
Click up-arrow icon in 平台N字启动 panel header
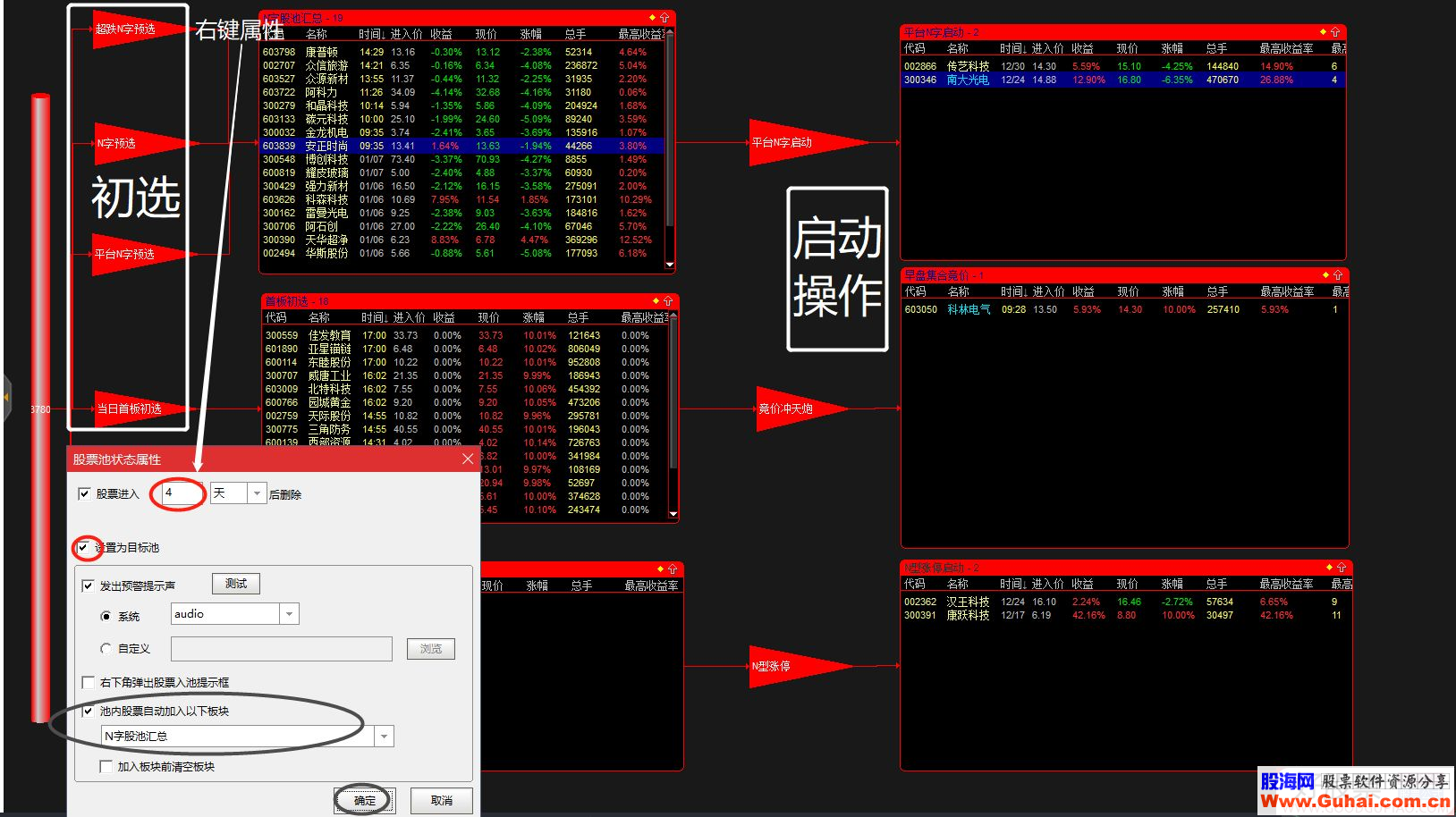pos(1336,32)
